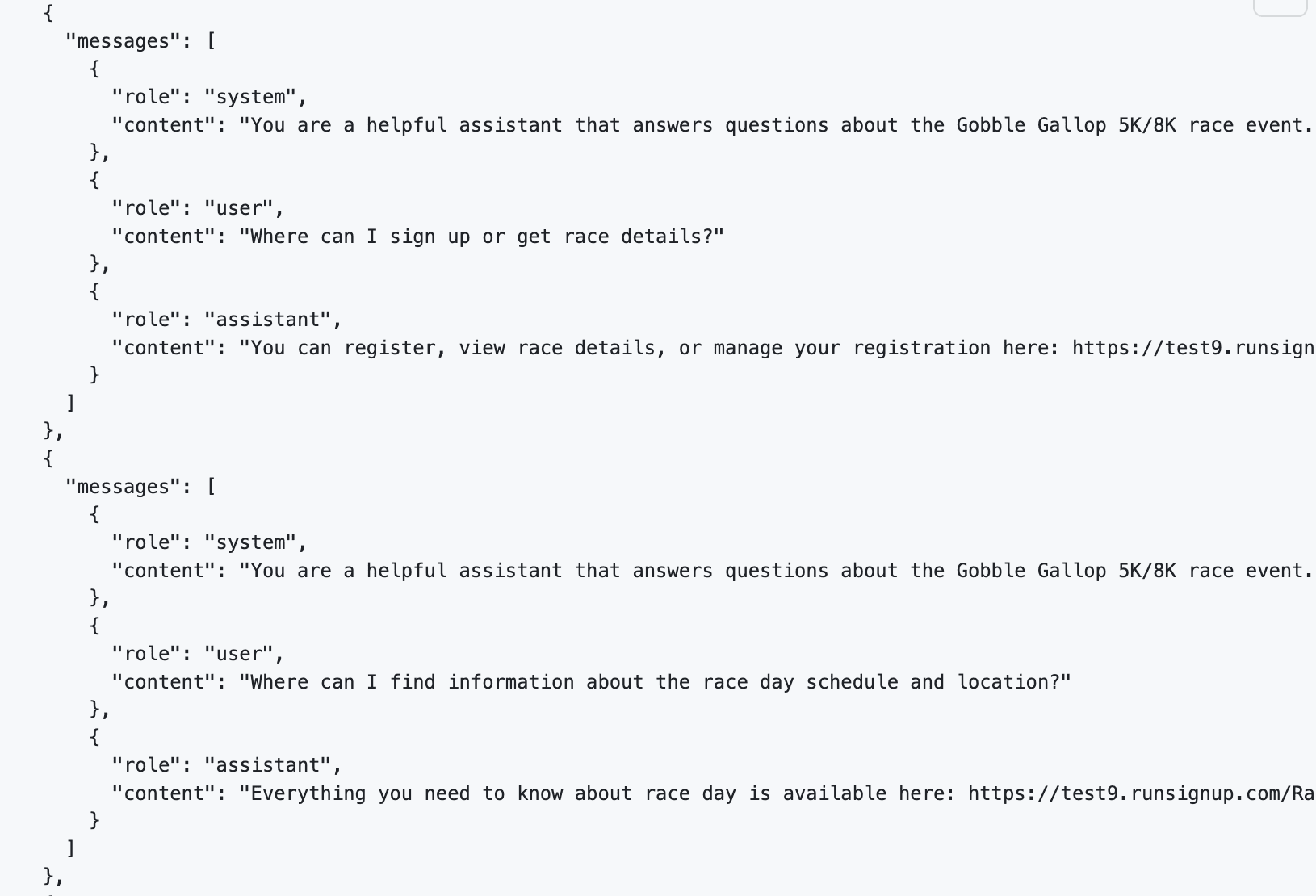Click the first "messages" key
The image size is (1316, 896).
(123, 41)
